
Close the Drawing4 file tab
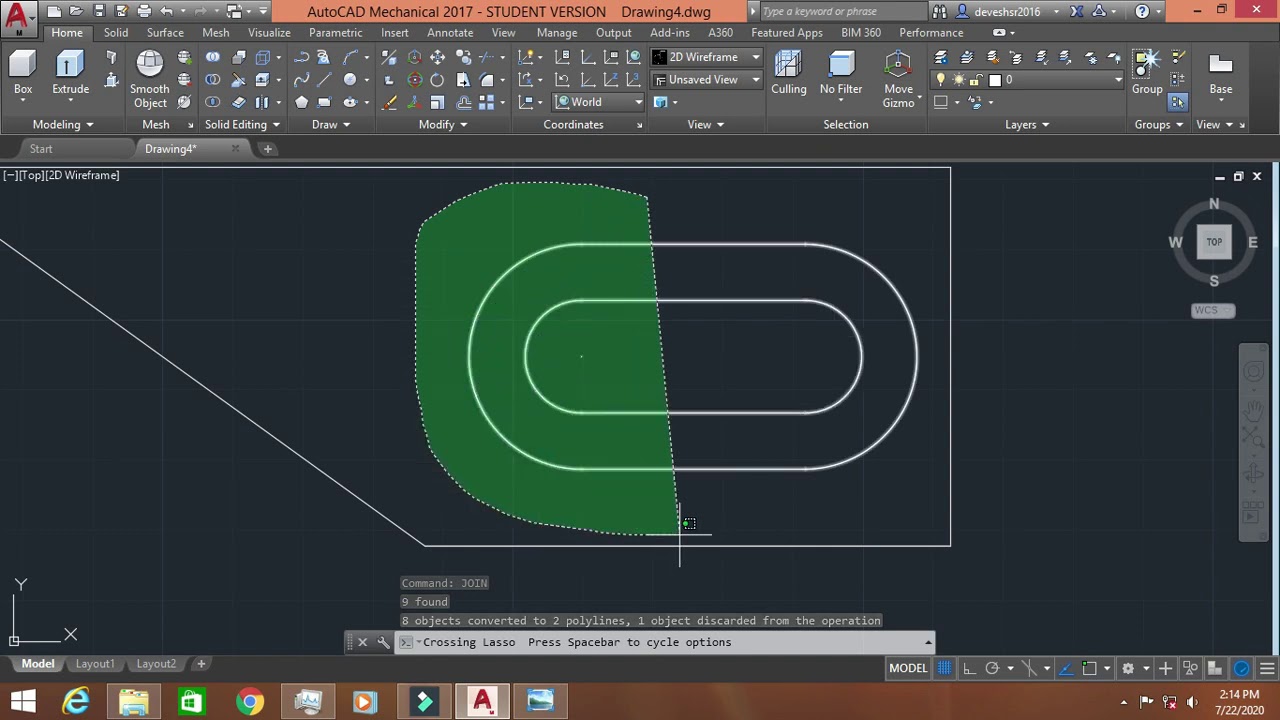[235, 149]
